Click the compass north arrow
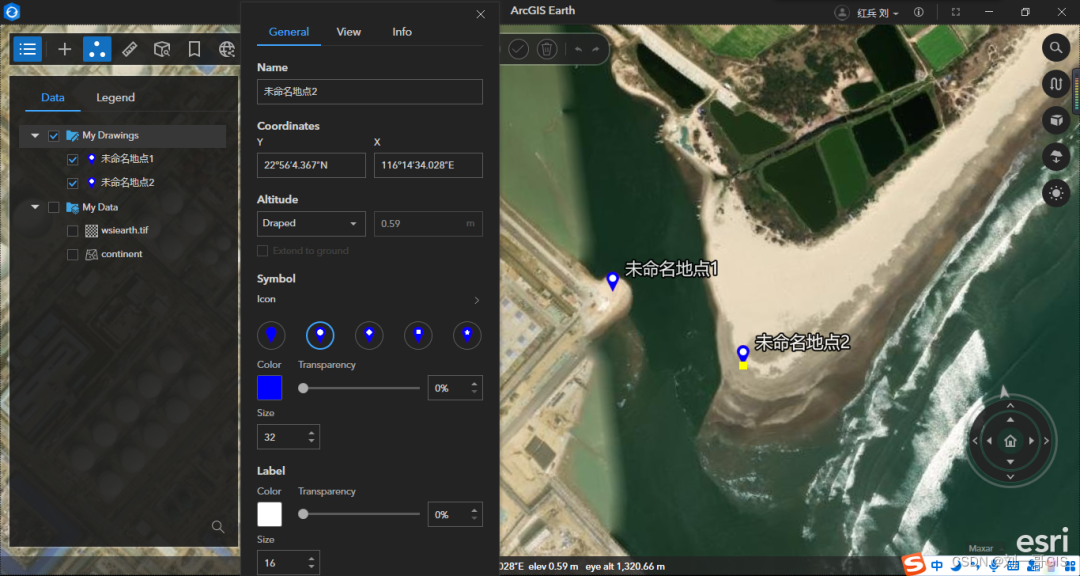Image resolution: width=1080 pixels, height=576 pixels. click(x=1004, y=391)
